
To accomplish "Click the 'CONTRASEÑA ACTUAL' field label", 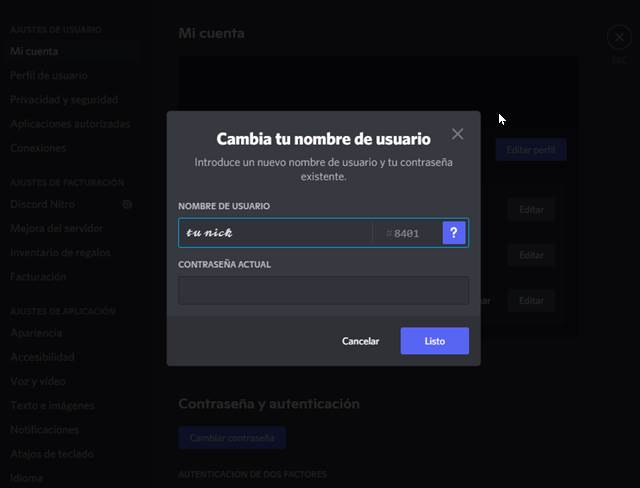I will pyautogui.click(x=224, y=264).
